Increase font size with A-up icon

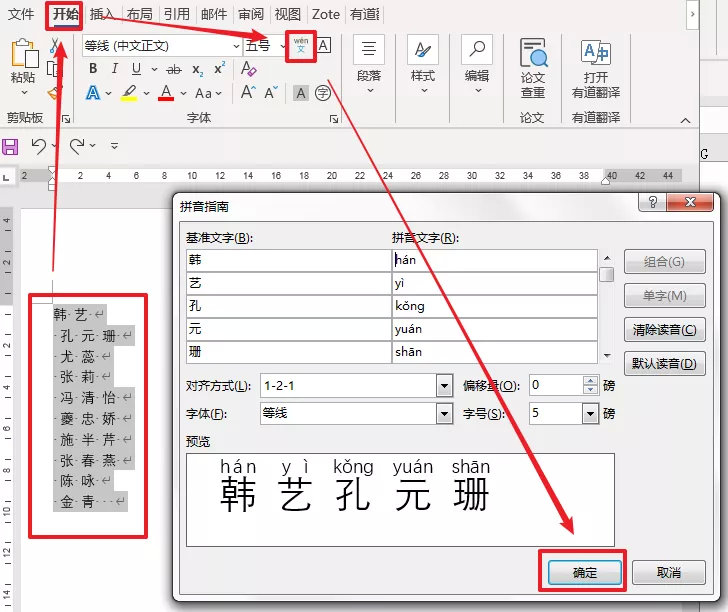(x=248, y=92)
